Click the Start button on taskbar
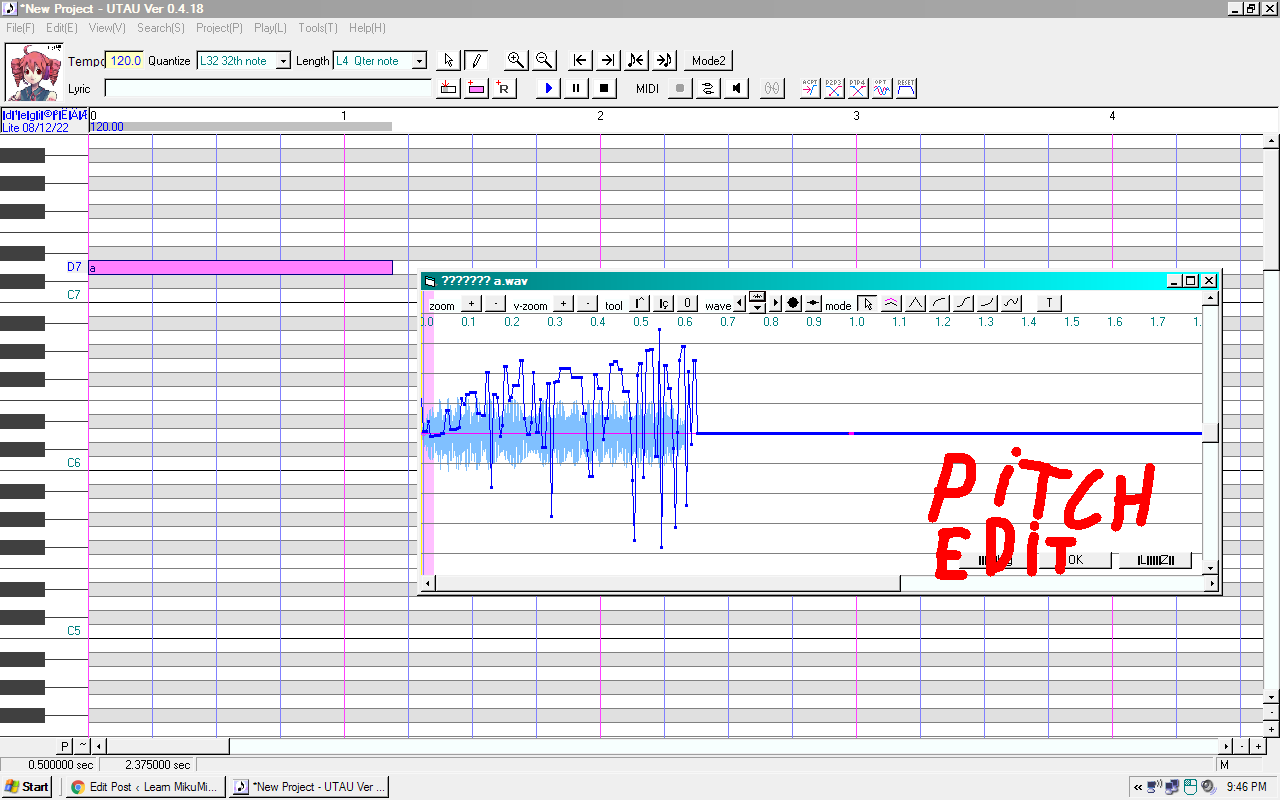The image size is (1280, 800). click(x=27, y=787)
